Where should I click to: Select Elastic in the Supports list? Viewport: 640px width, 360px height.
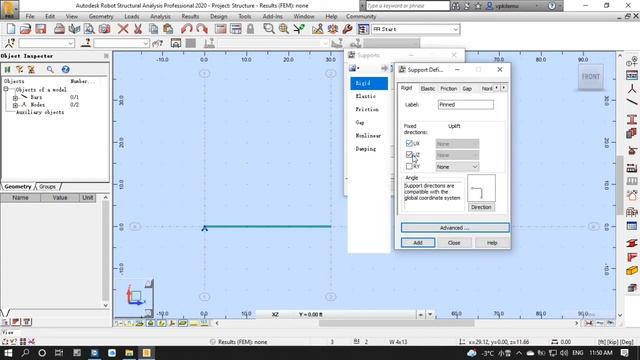[366, 96]
